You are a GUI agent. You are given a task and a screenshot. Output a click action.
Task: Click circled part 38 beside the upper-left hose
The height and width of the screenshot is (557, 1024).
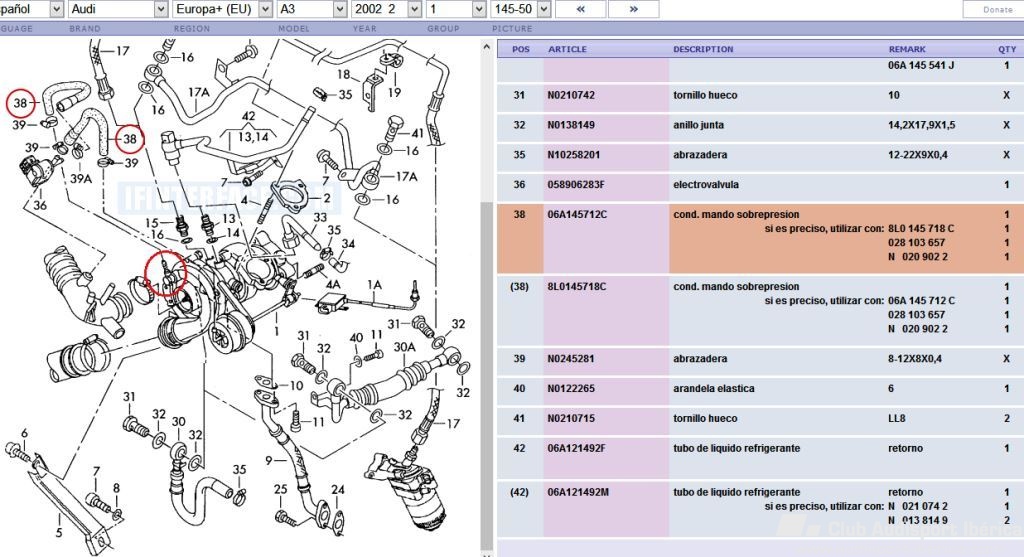(x=20, y=103)
